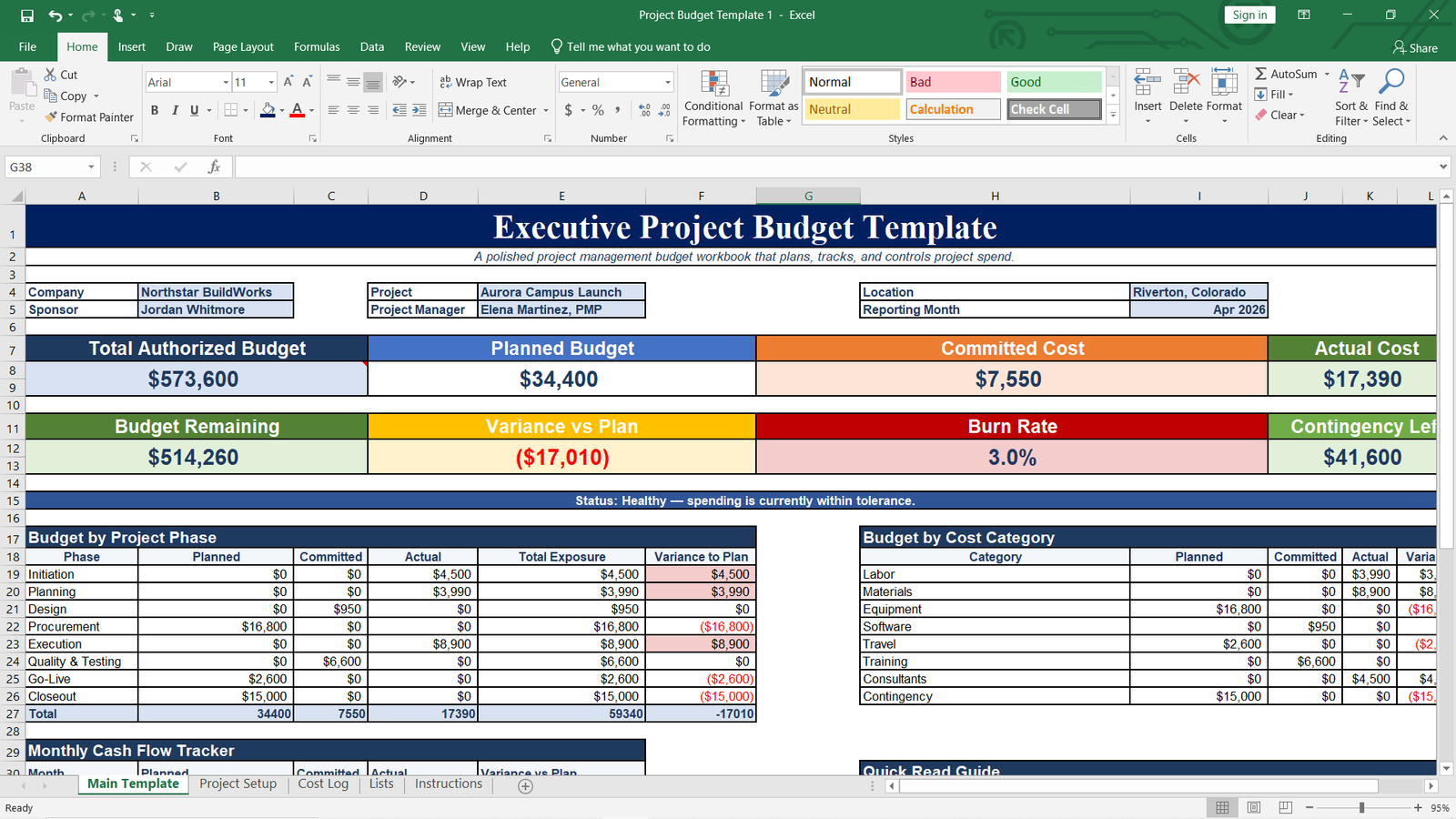Click the Insert Function fx icon
Image resolution: width=1456 pixels, height=819 pixels.
(215, 167)
